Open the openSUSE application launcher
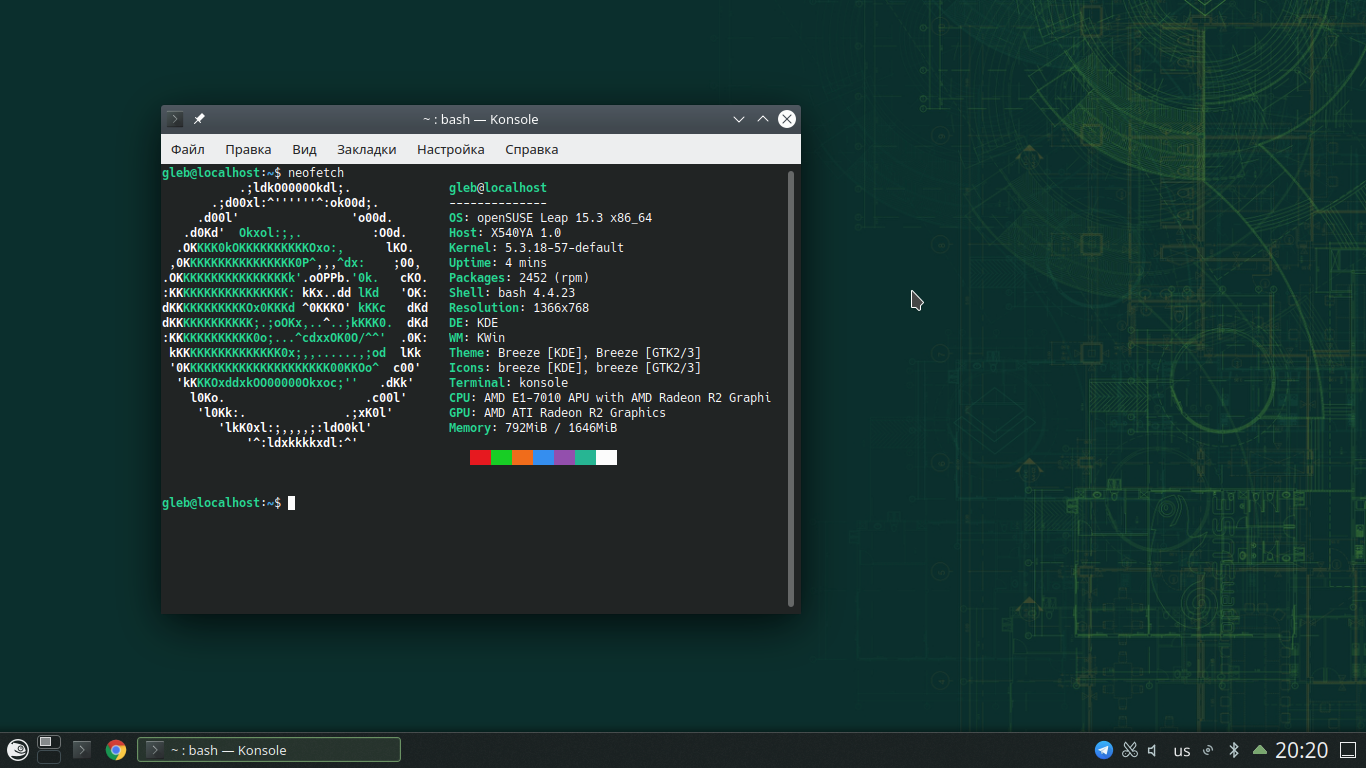Viewport: 1366px width, 768px height. tap(17, 750)
